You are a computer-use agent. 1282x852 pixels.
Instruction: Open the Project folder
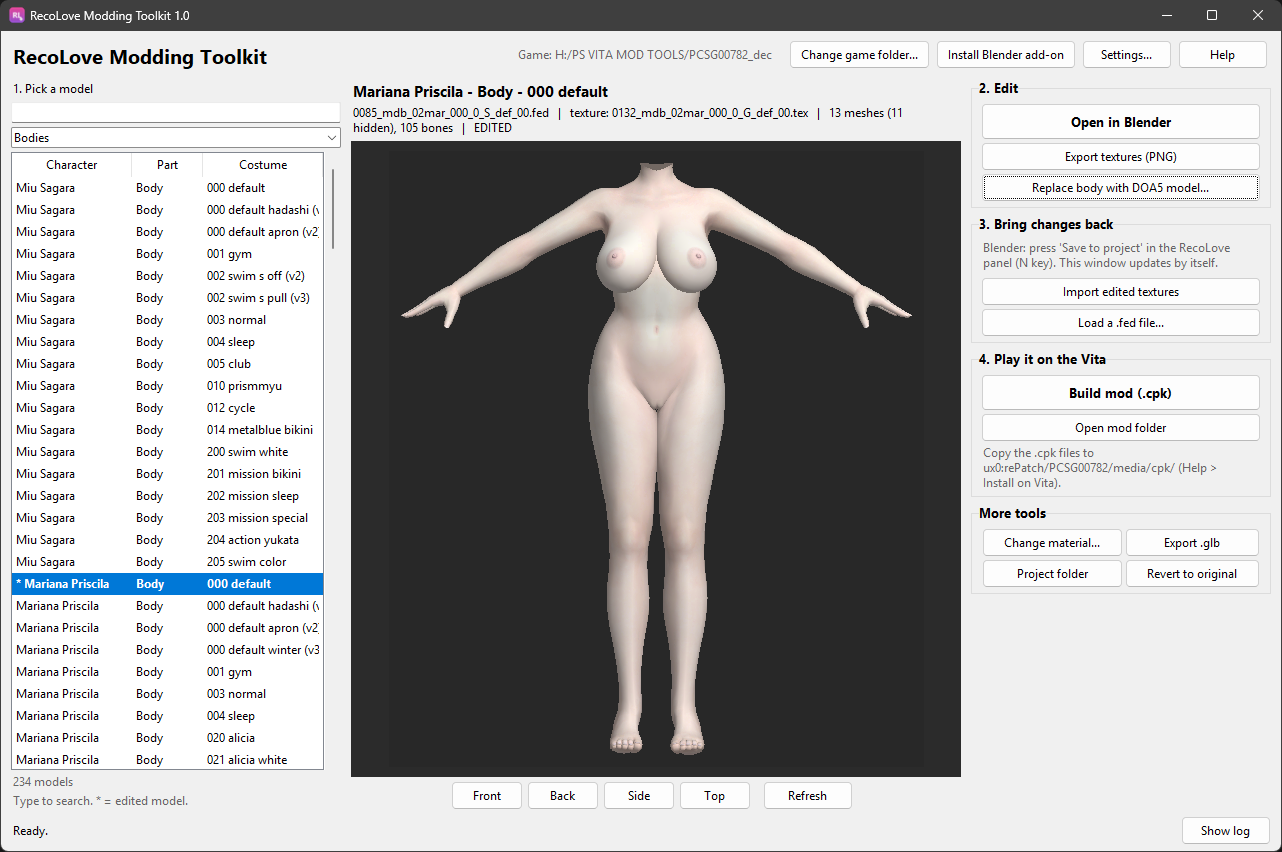coord(1052,574)
